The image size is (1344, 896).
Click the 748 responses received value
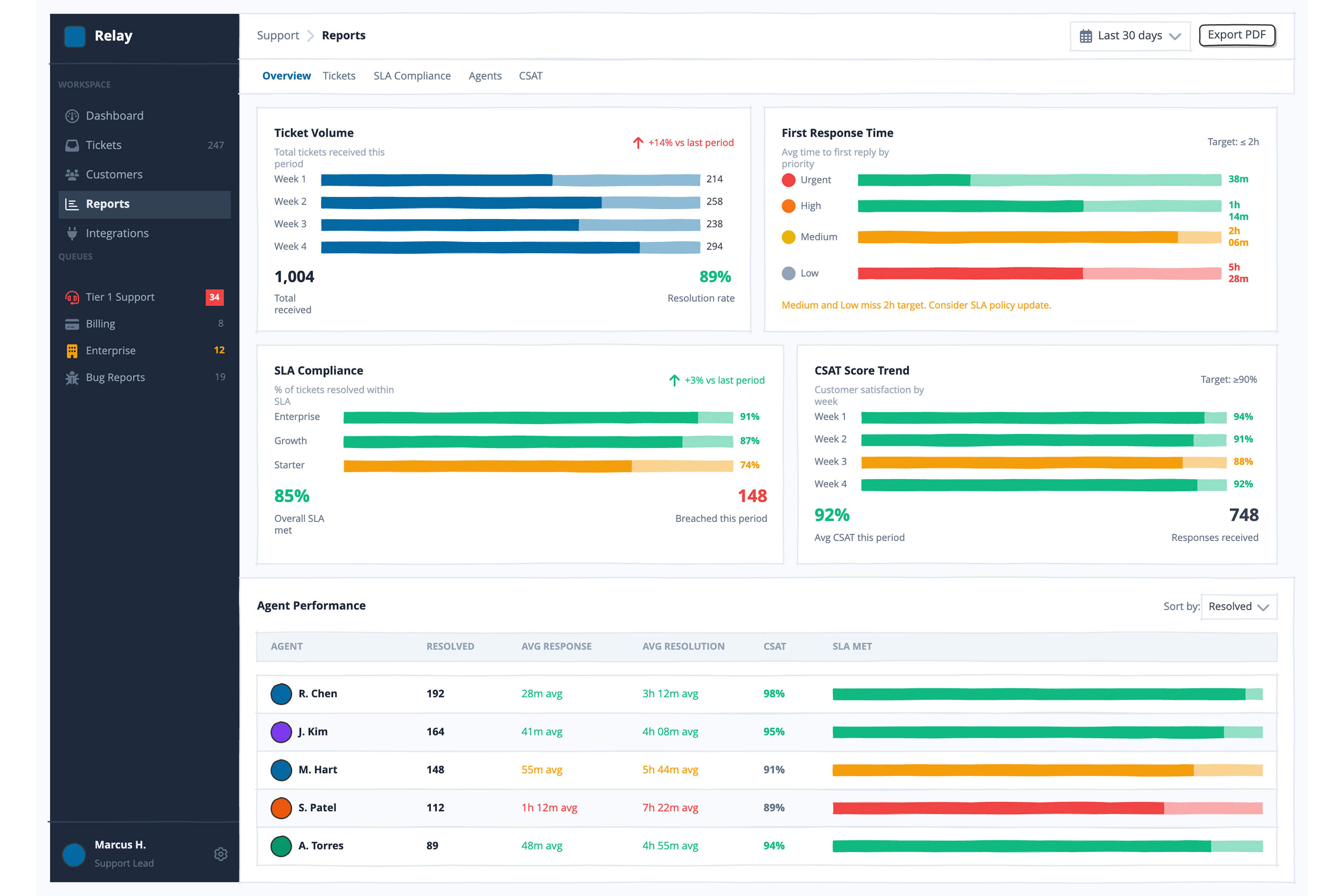point(1243,516)
